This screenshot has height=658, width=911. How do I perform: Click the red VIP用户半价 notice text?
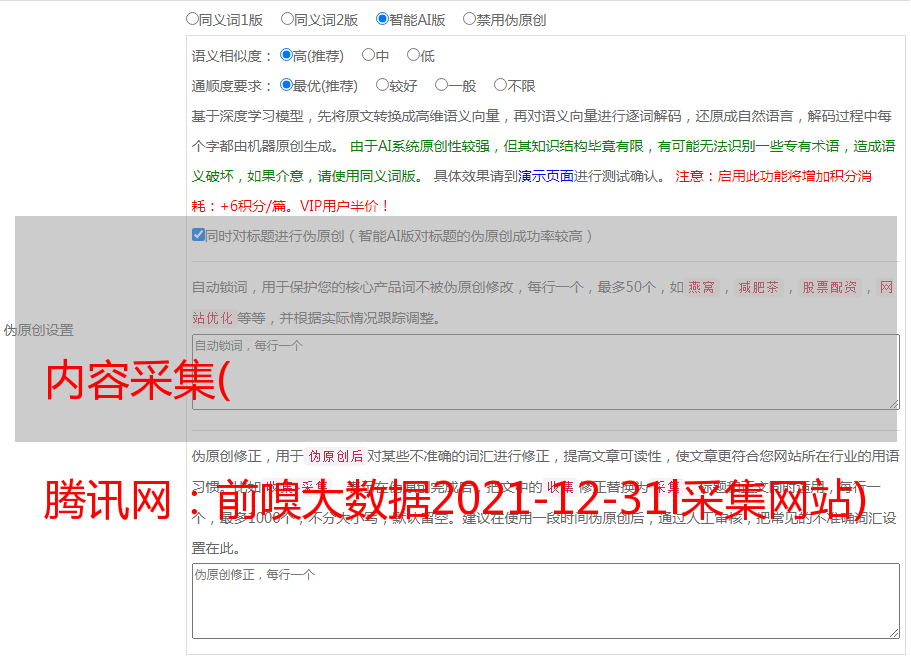point(344,206)
